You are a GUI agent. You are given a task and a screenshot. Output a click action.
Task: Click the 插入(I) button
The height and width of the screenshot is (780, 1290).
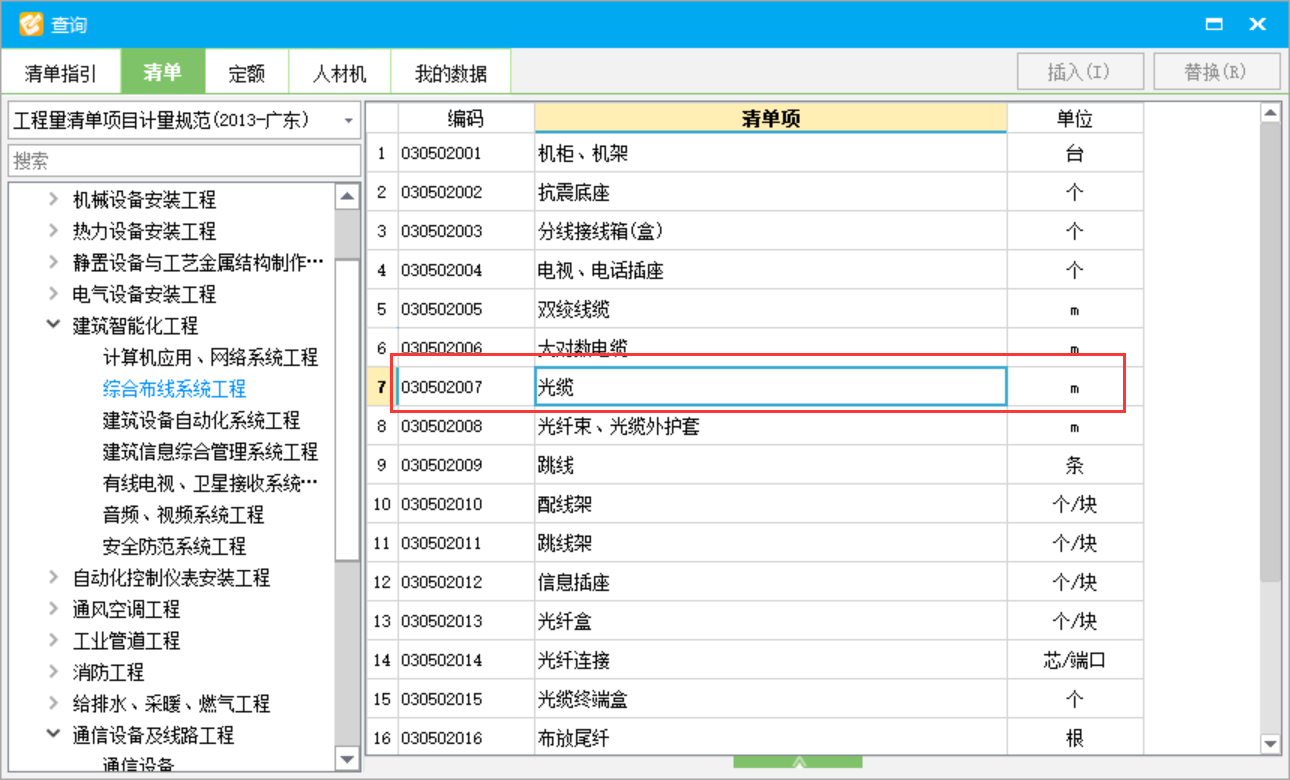point(1079,72)
